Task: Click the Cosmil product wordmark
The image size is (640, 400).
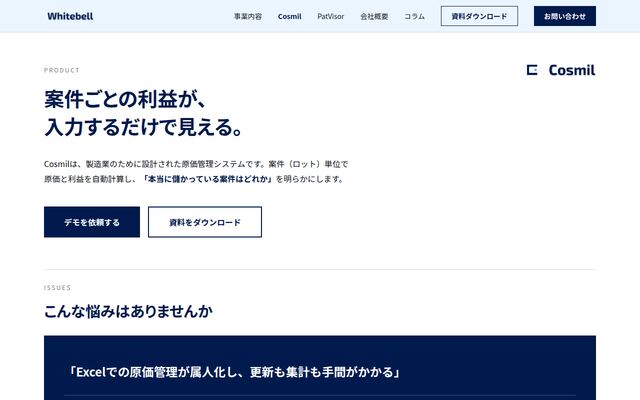Action: [572, 70]
